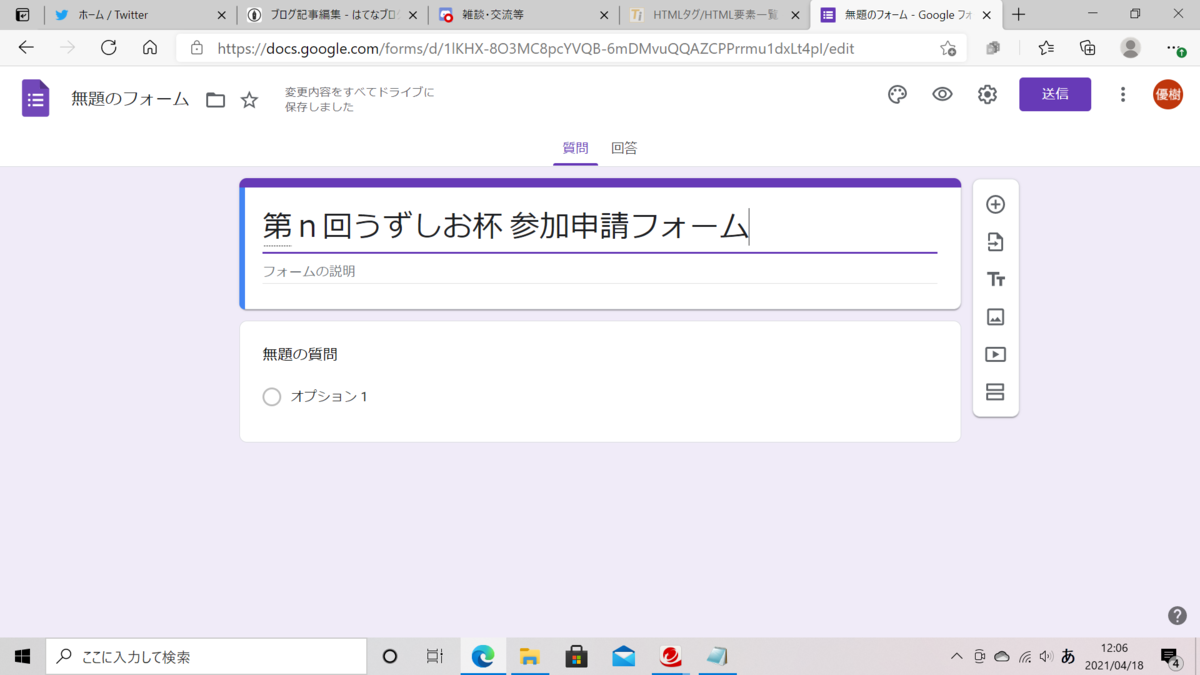This screenshot has width=1200, height=675.
Task: Insert an image using the image icon
Action: 995,316
